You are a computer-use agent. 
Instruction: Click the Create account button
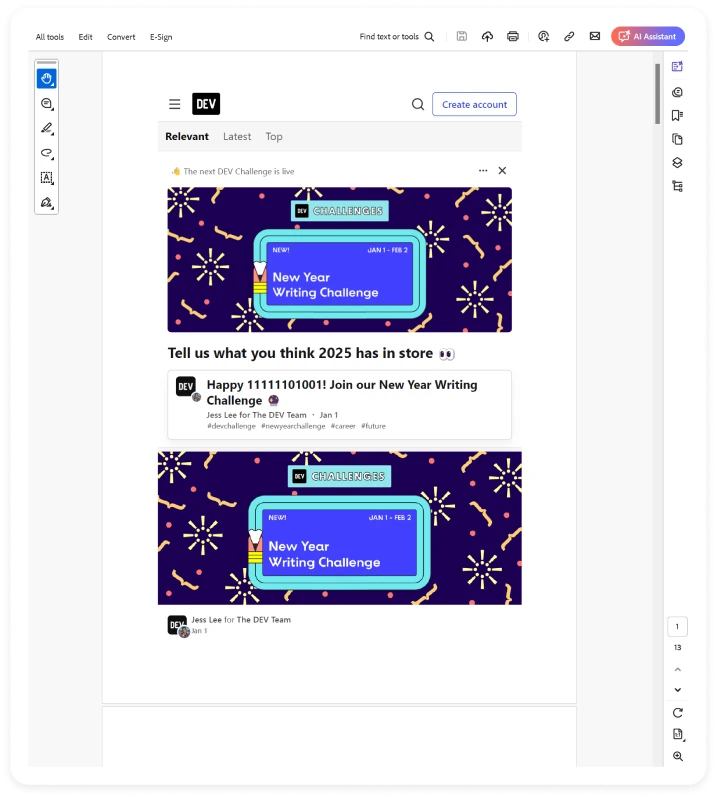pyautogui.click(x=474, y=104)
